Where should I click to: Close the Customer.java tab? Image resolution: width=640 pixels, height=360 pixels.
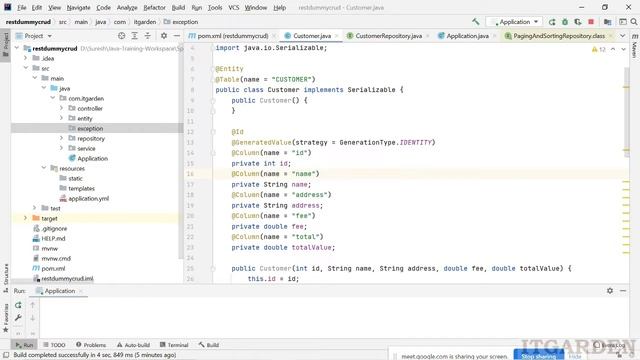pyautogui.click(x=337, y=36)
